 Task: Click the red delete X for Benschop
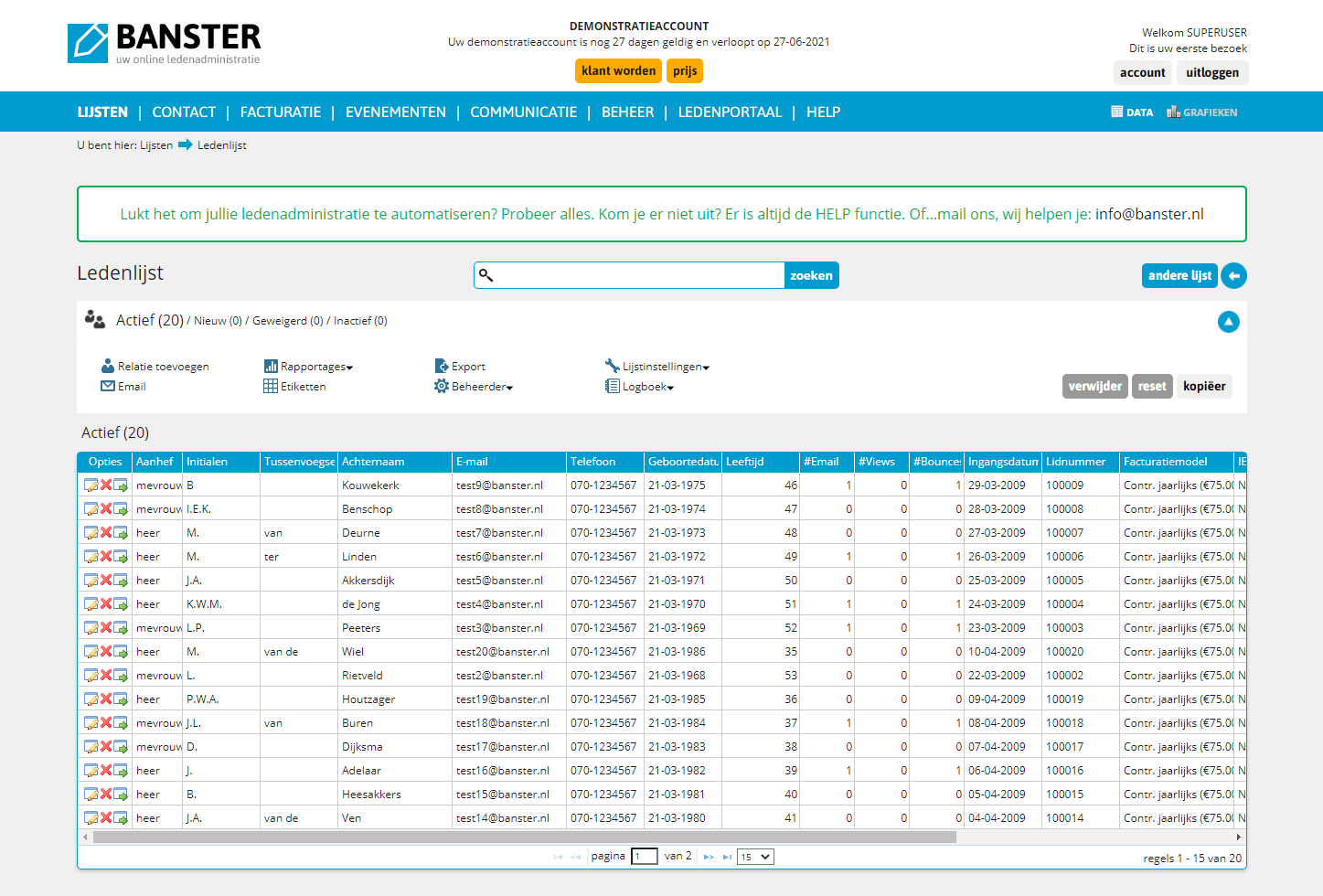pyautogui.click(x=106, y=509)
